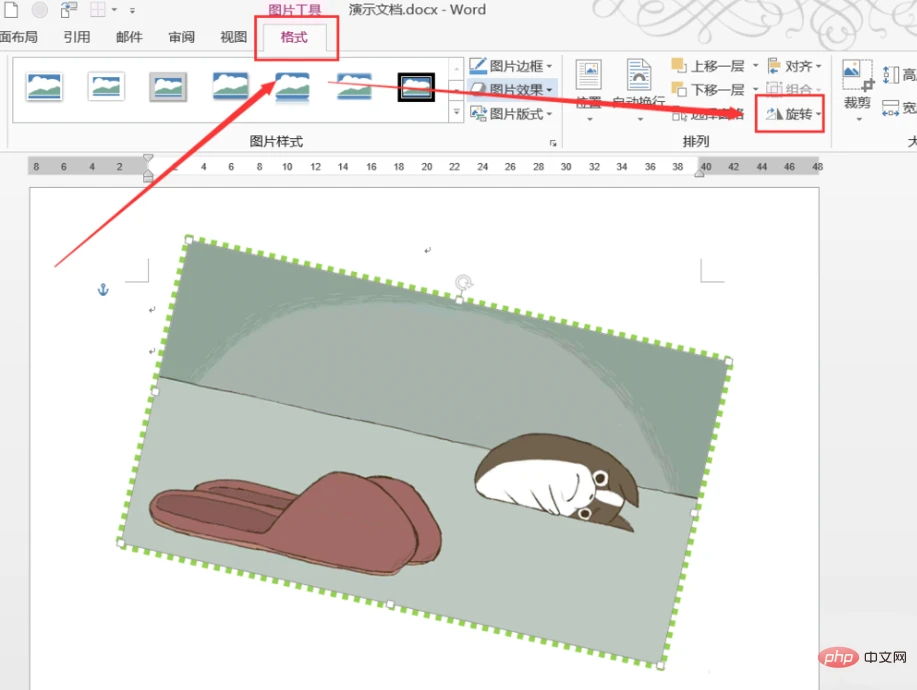917x690 pixels.
Task: Click the 图片效果 icon
Action: 478,89
